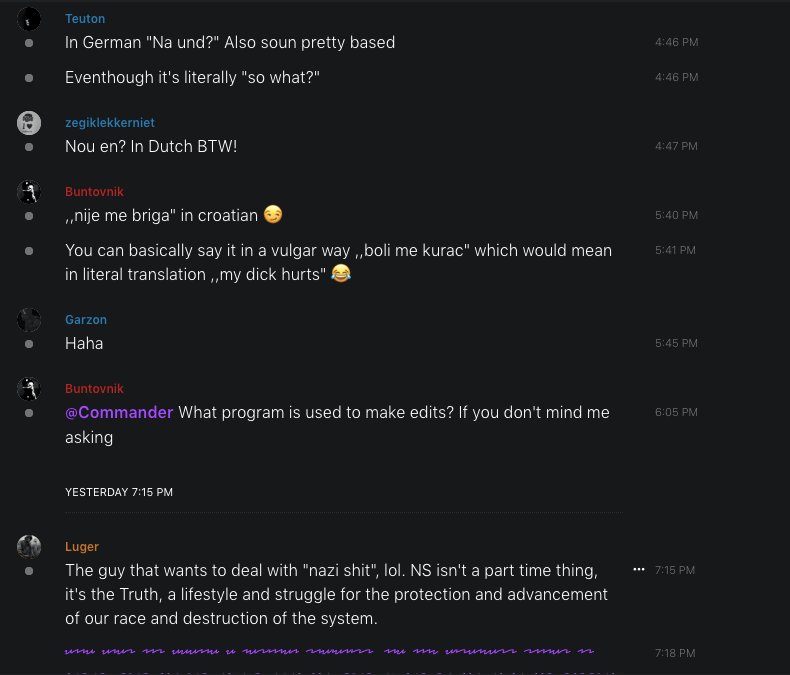The width and height of the screenshot is (790, 675).
Task: Click the bullet dot beside the "Haha" message
Action: (29, 344)
